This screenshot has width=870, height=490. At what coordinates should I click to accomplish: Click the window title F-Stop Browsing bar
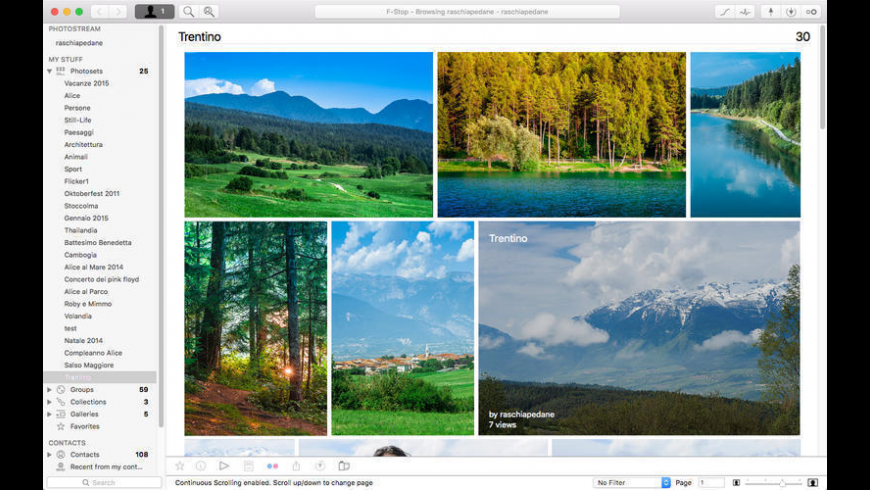[x=467, y=12]
